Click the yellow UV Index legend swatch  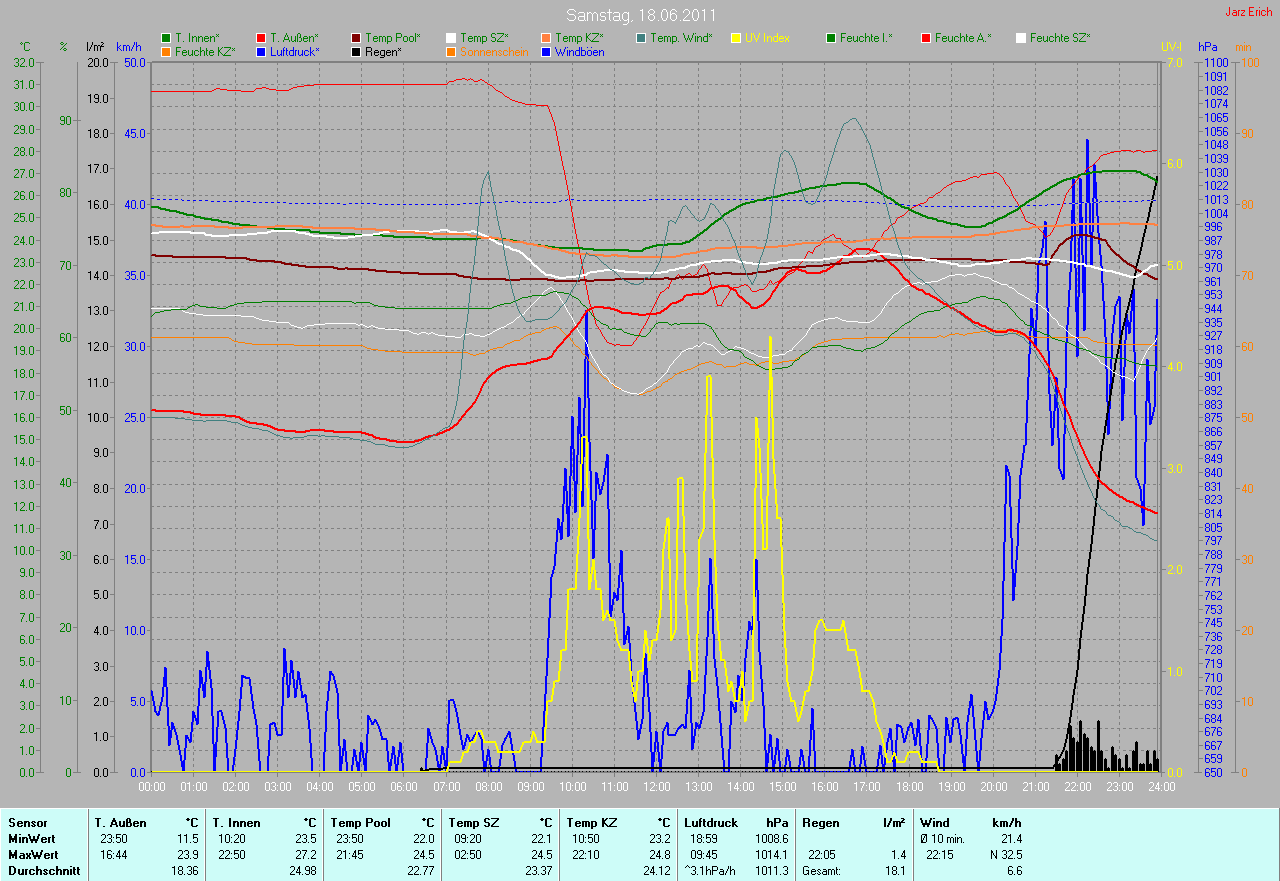pos(736,38)
